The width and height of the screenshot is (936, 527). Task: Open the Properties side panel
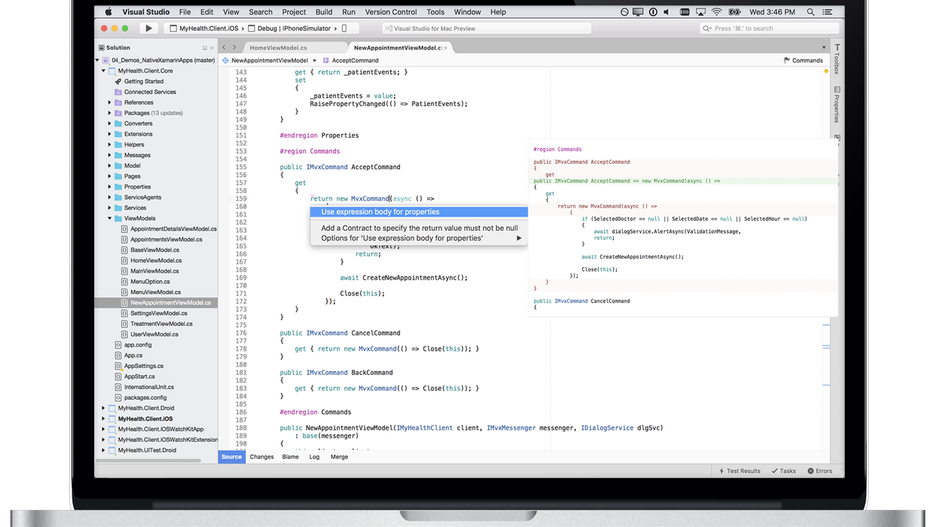(x=836, y=106)
